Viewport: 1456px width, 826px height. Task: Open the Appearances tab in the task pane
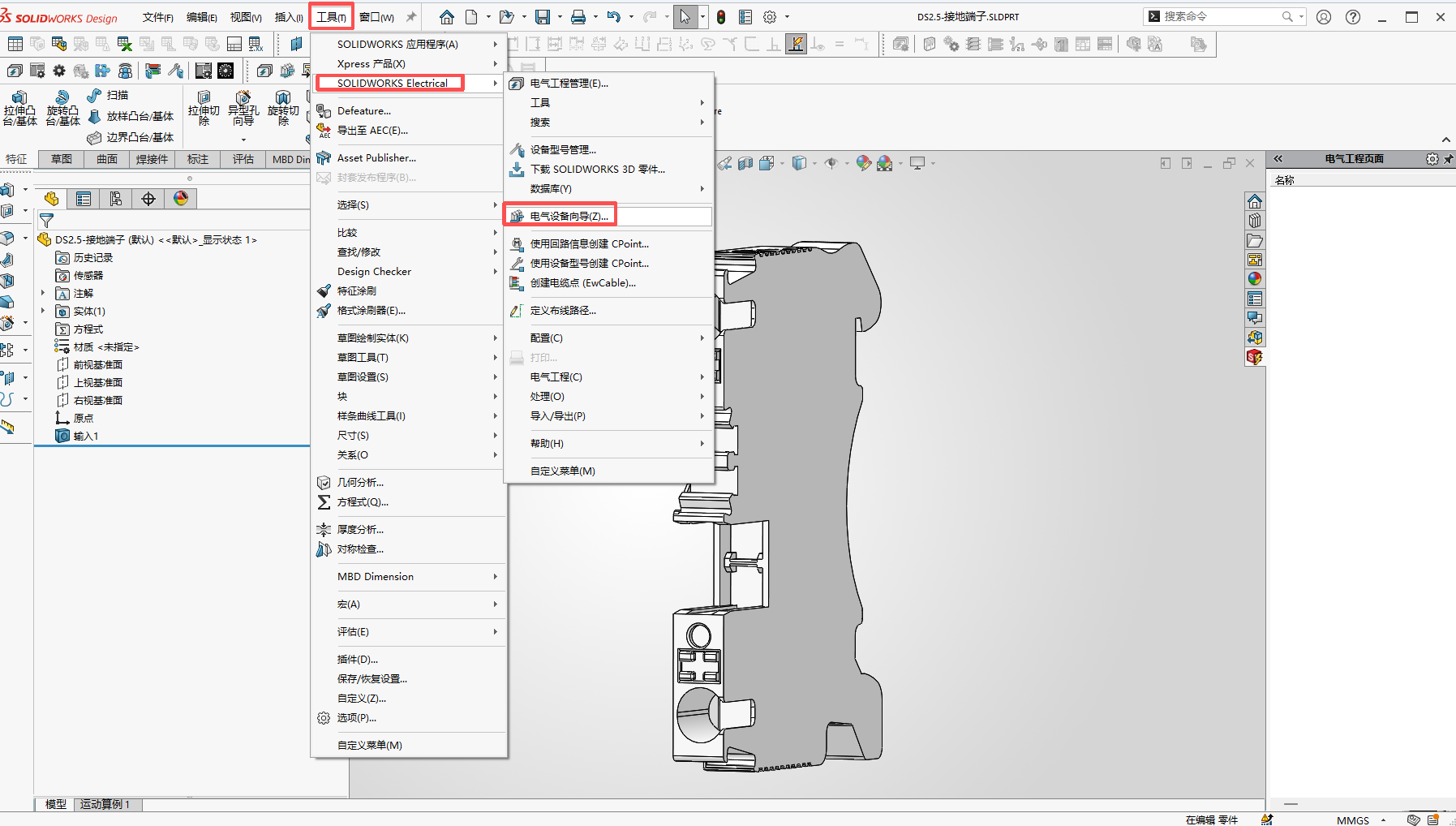click(x=1255, y=279)
